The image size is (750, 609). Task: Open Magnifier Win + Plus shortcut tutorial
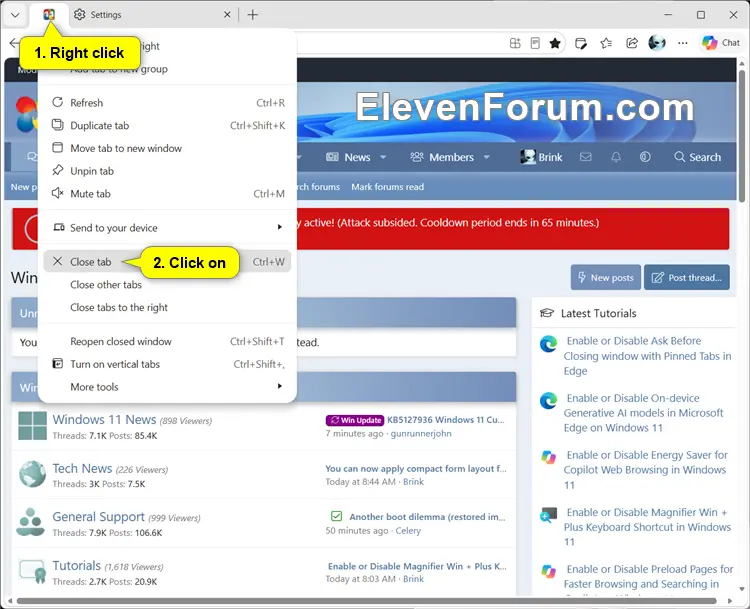(x=647, y=527)
